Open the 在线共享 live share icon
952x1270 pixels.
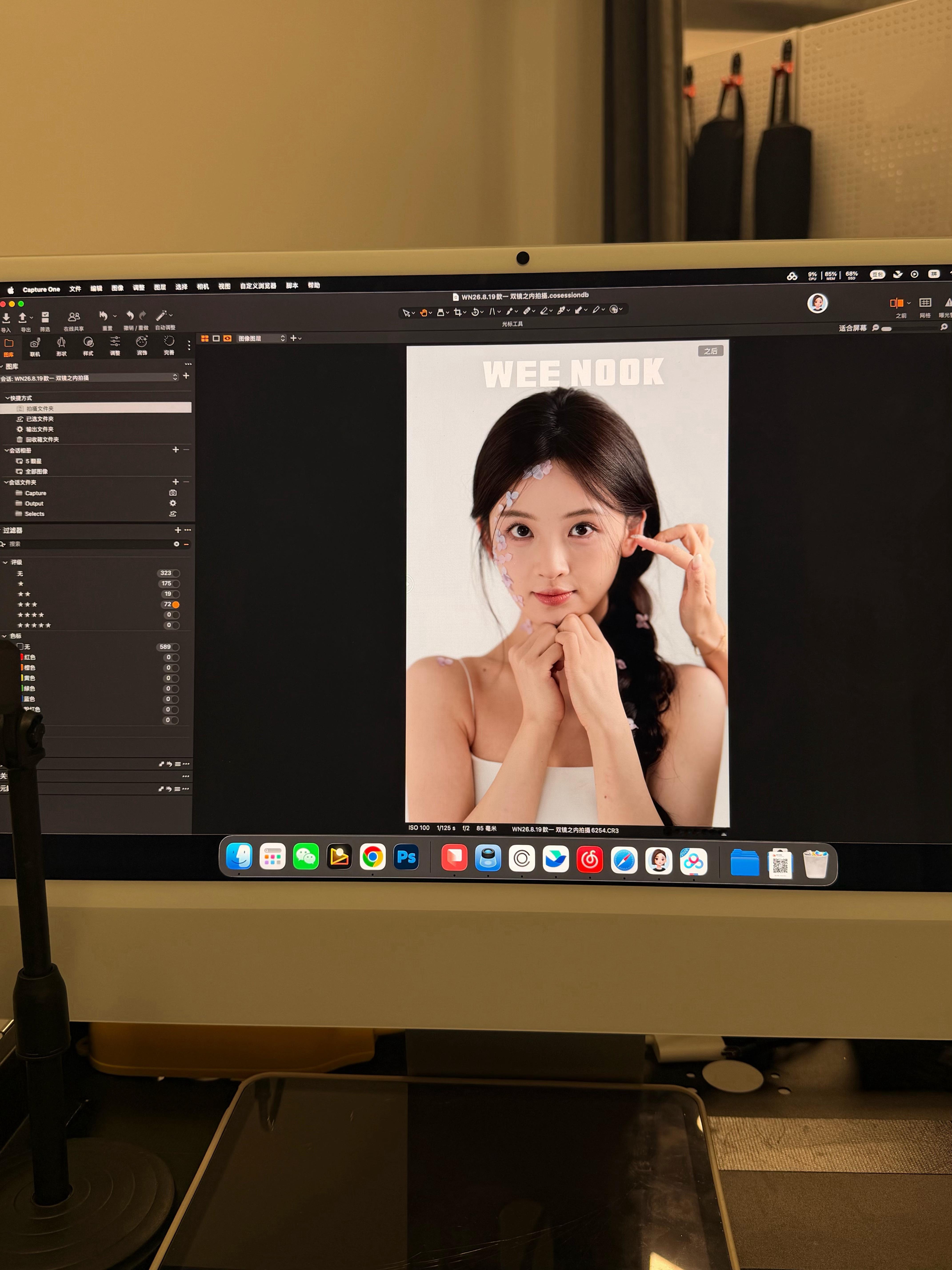click(74, 317)
